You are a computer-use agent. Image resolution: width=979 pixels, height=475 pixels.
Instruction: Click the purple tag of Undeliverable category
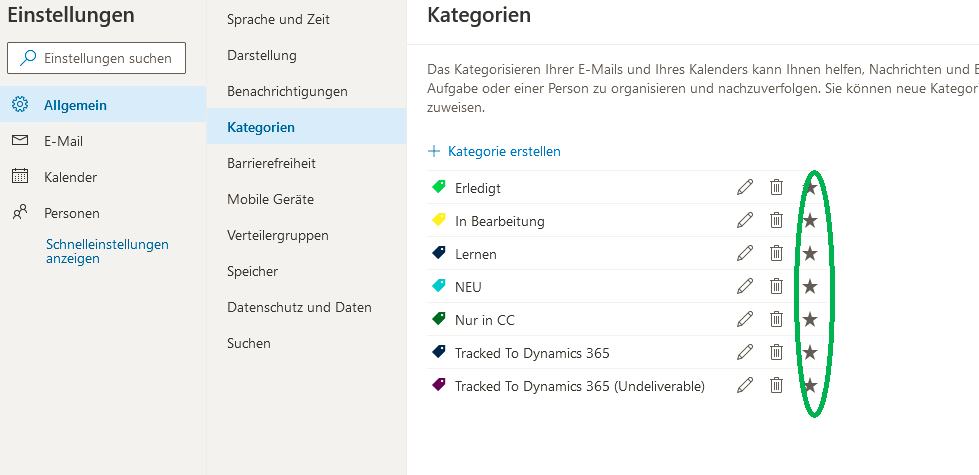438,385
